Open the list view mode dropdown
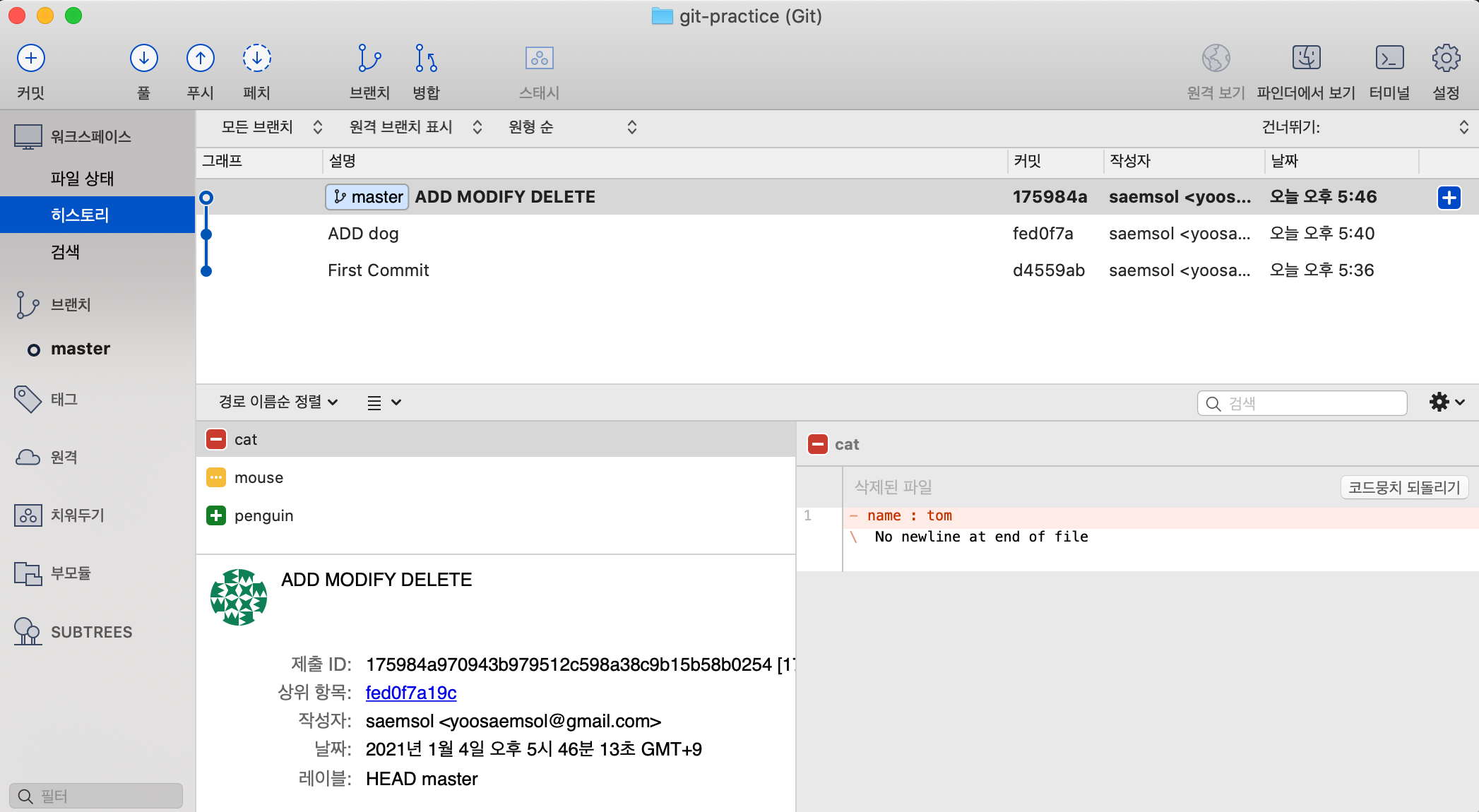 384,402
